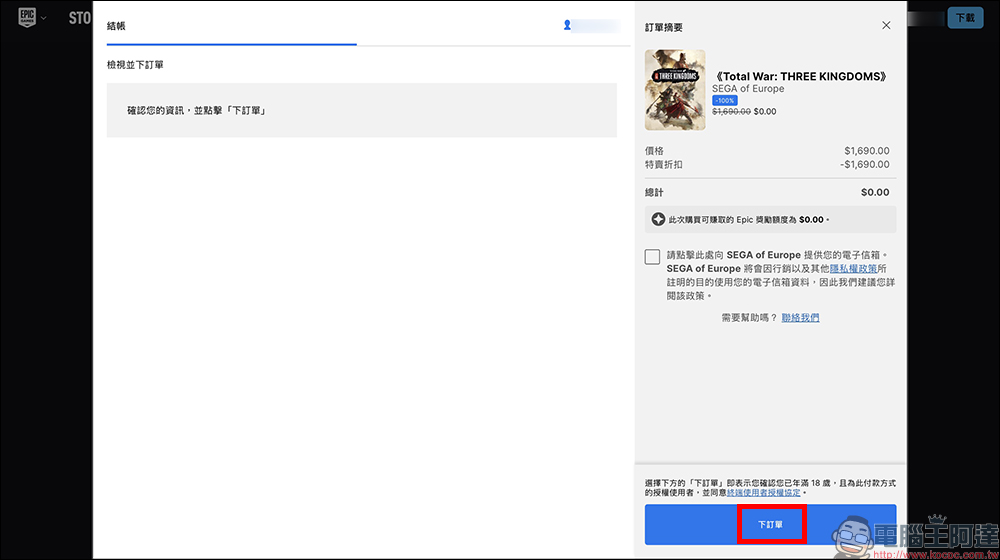This screenshot has height=560, width=1000.
Task: Open the 隱私權政策 privacy policy link
Action: pyautogui.click(x=853, y=269)
